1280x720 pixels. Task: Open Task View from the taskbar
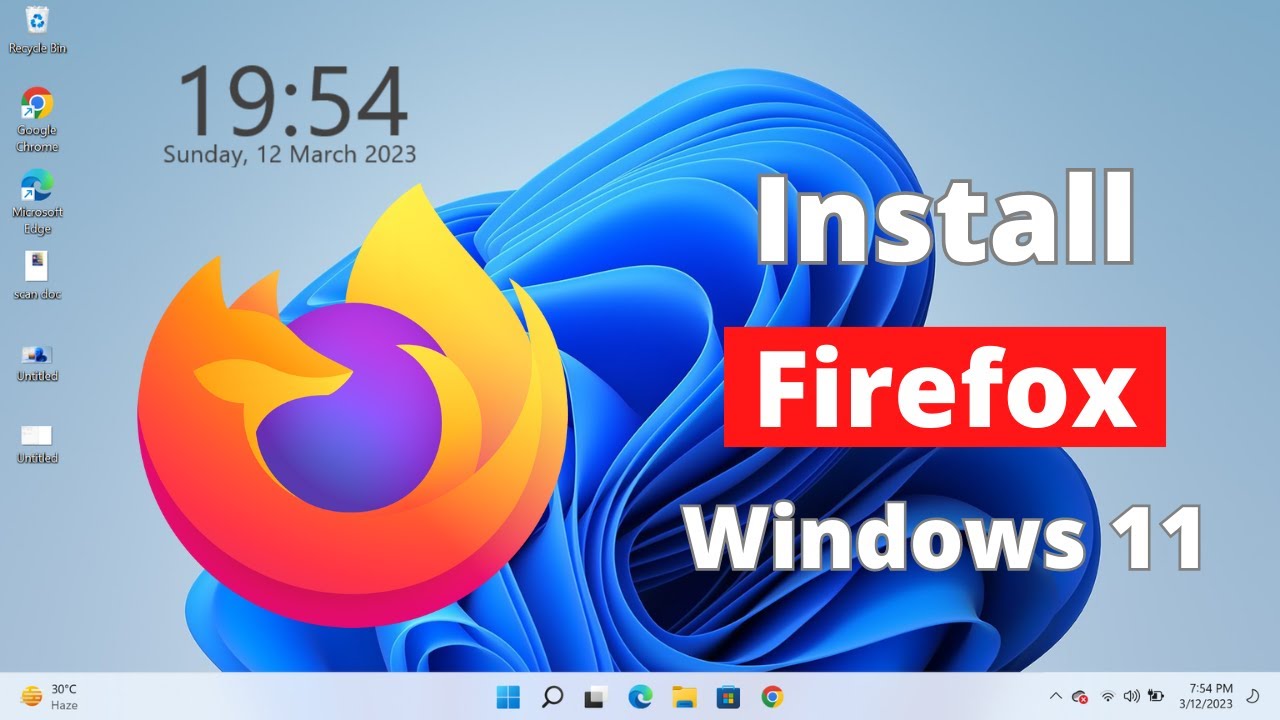[x=596, y=697]
